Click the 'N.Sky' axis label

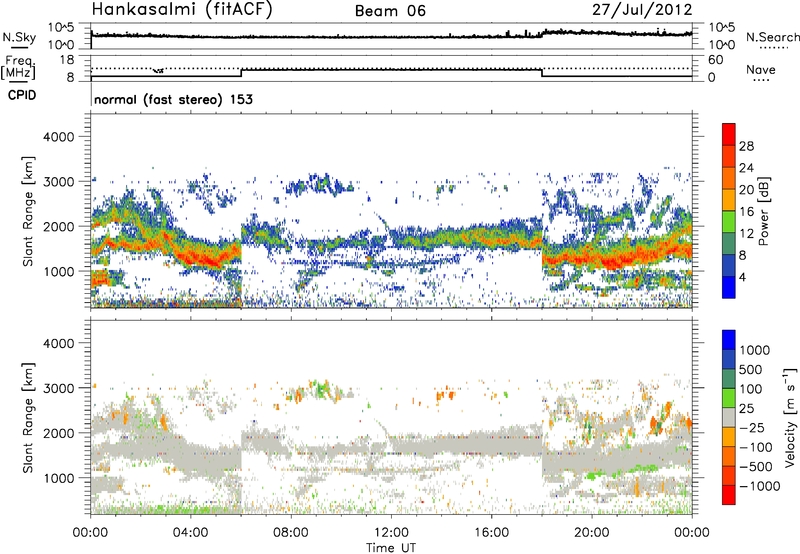coord(19,37)
